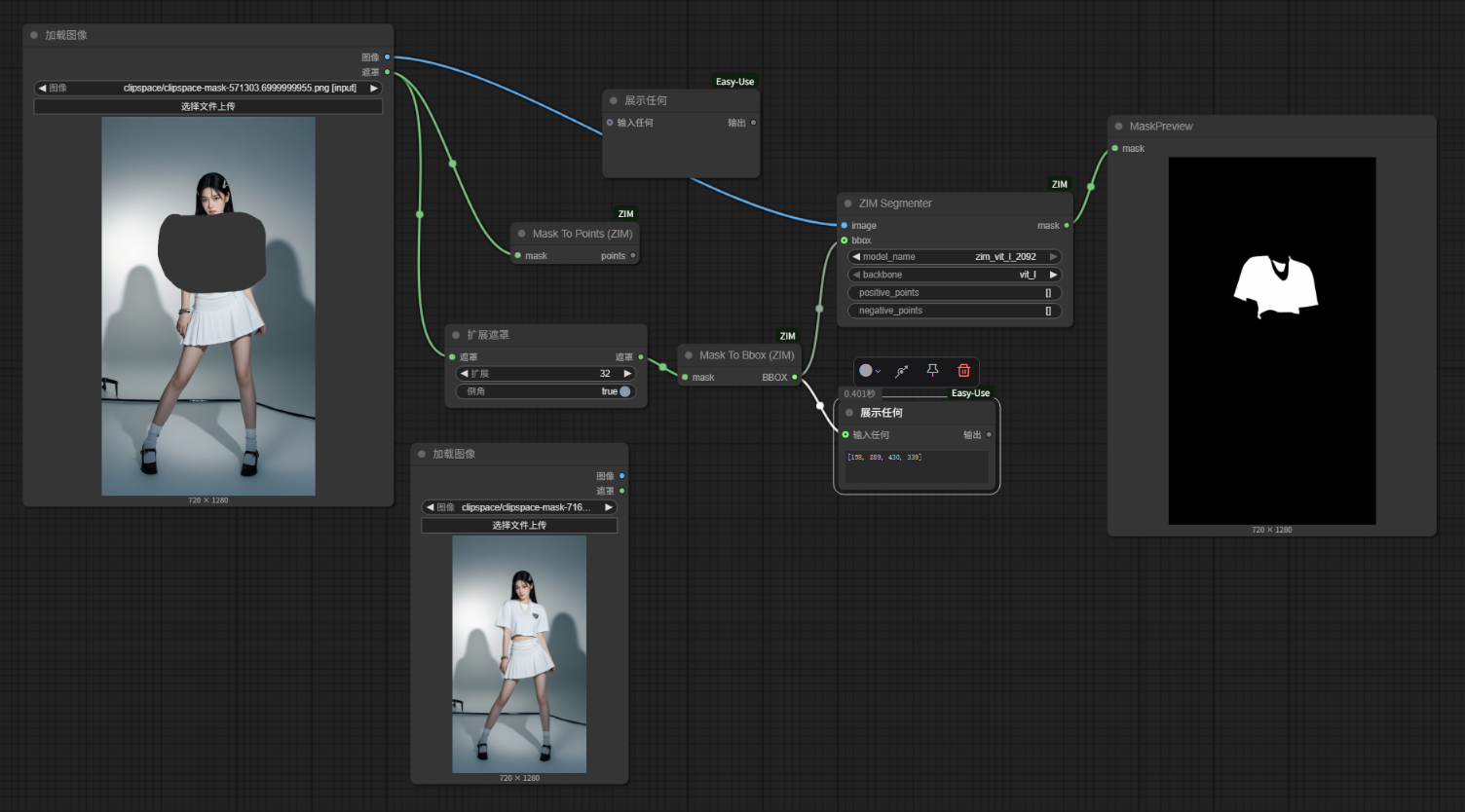Collapse the ZIM Segmenter node via its title dot
Viewport: 1465px width, 812px height.
coord(848,203)
